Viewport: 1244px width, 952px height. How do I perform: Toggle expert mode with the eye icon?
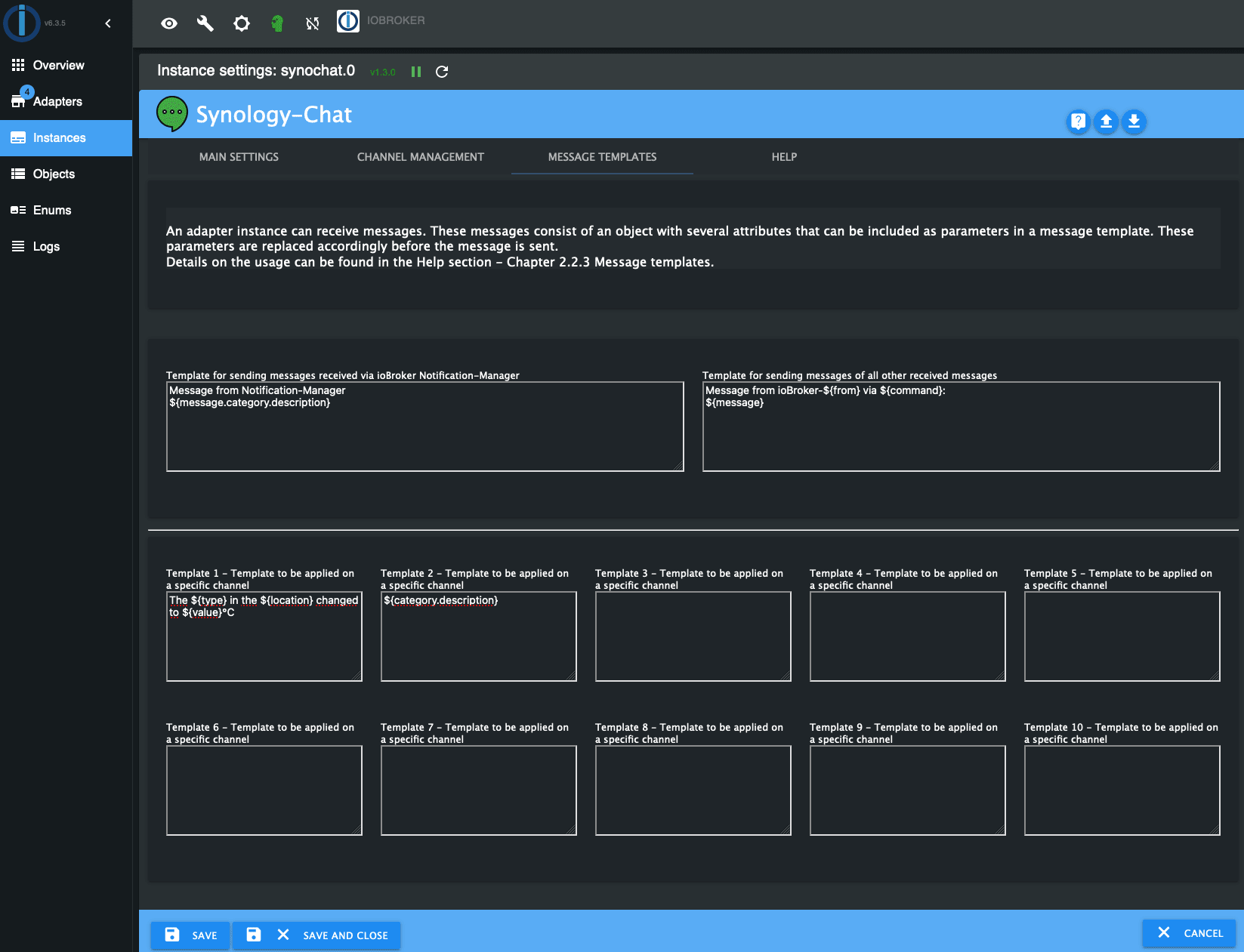pos(168,23)
